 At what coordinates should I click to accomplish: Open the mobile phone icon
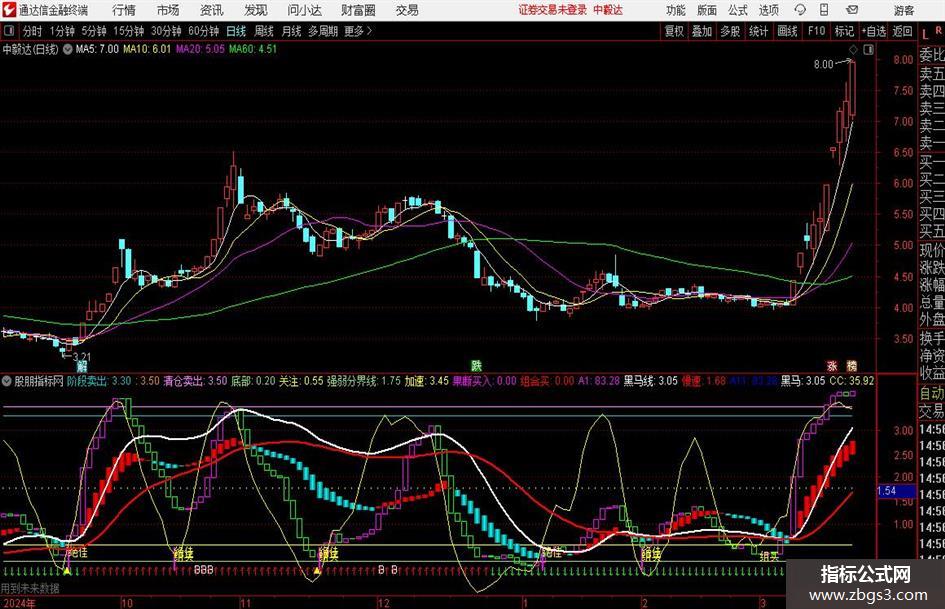point(824,10)
